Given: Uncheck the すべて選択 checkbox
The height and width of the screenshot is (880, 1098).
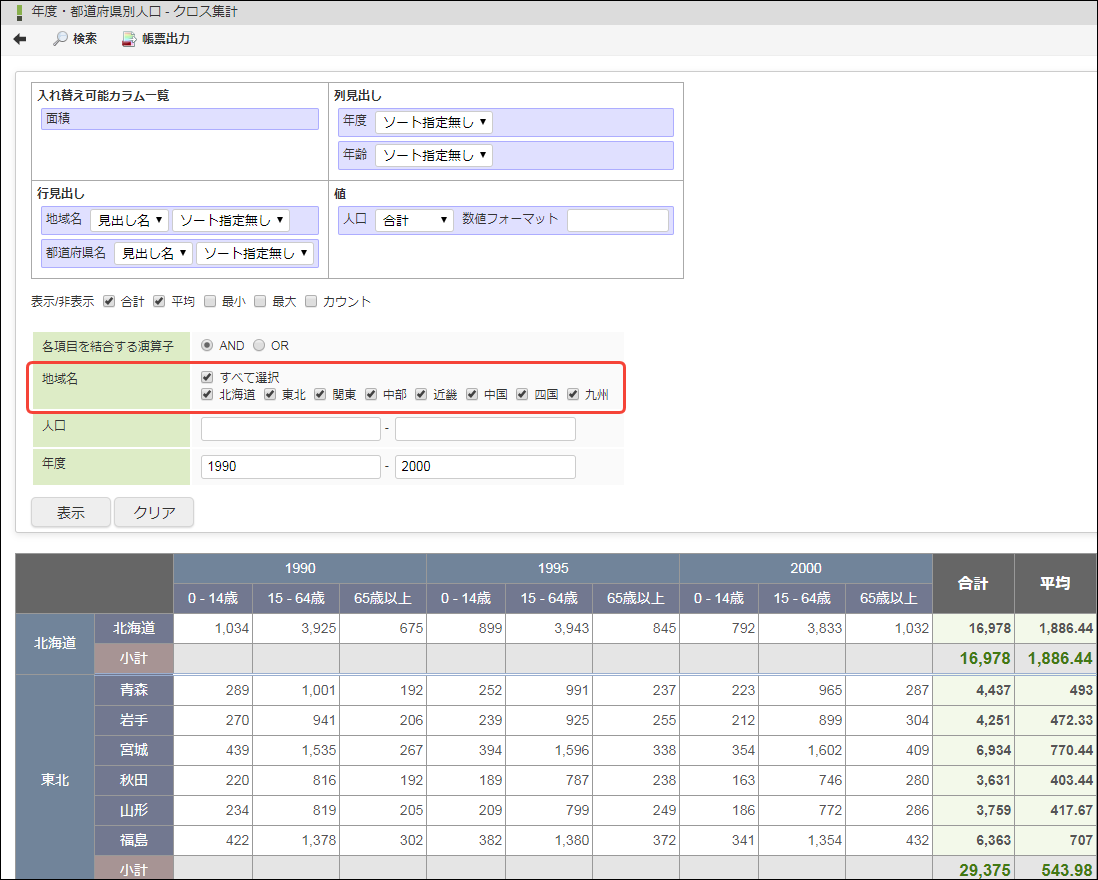Looking at the screenshot, I should click(x=207, y=378).
